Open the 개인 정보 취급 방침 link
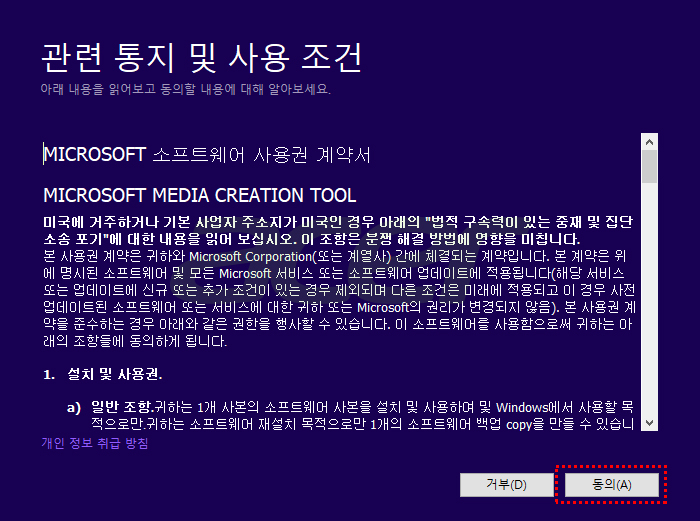Viewport: 700px width, 521px height. [x=95, y=443]
